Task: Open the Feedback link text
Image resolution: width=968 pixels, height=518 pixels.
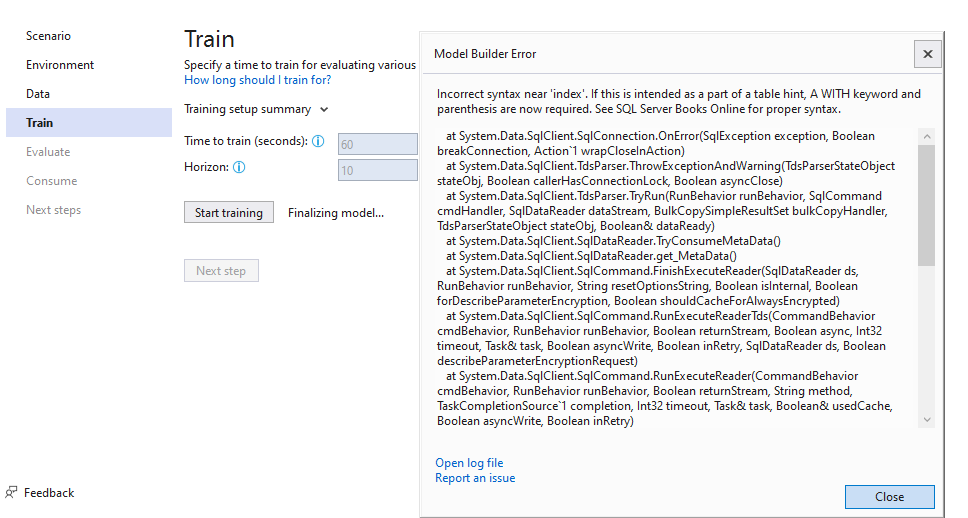Action: (49, 493)
